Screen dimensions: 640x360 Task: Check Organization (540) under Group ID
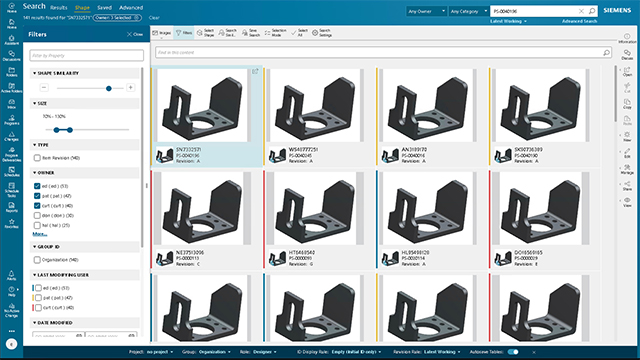coord(37,260)
